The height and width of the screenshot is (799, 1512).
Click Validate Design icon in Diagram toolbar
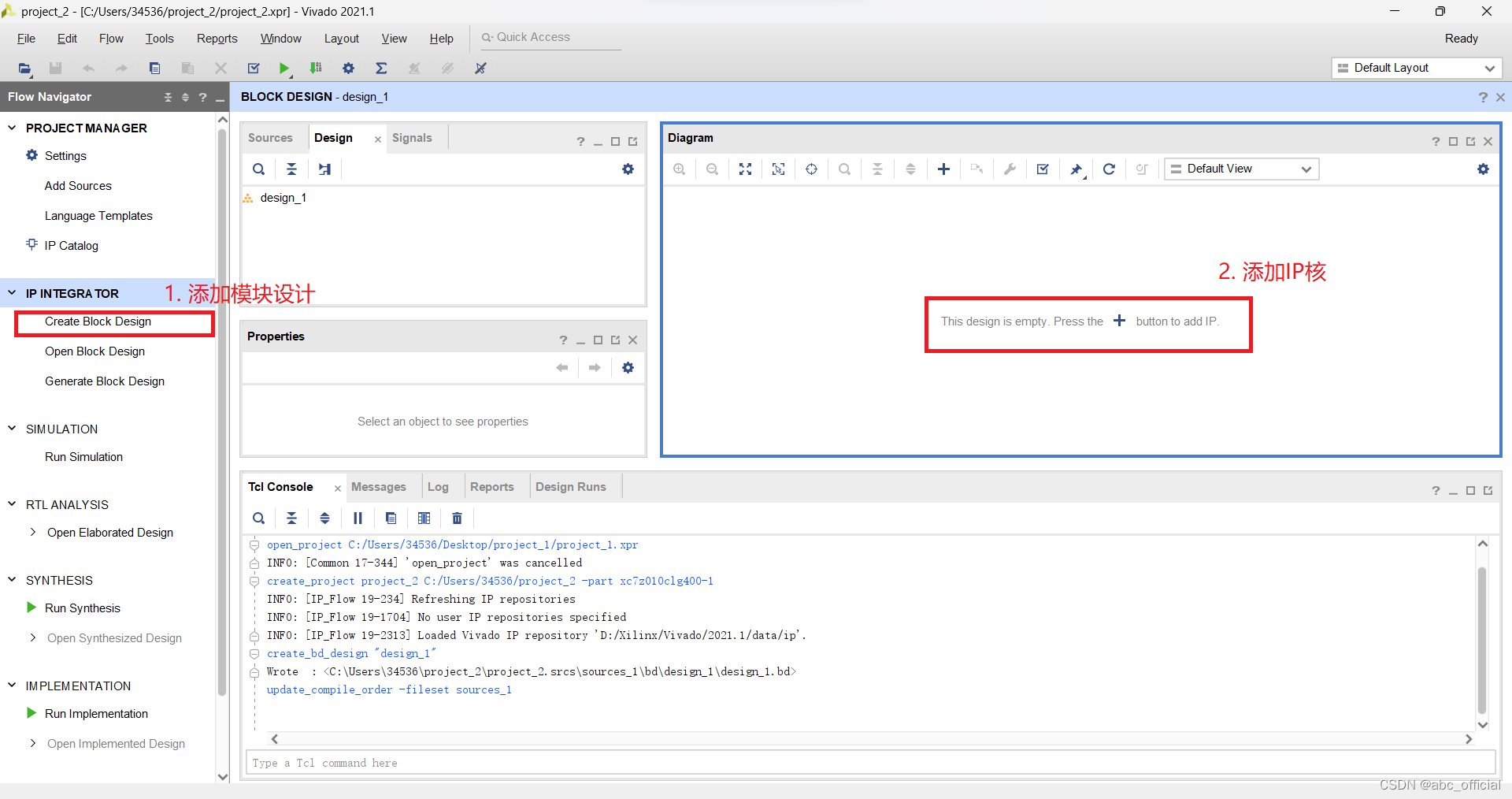point(1043,169)
